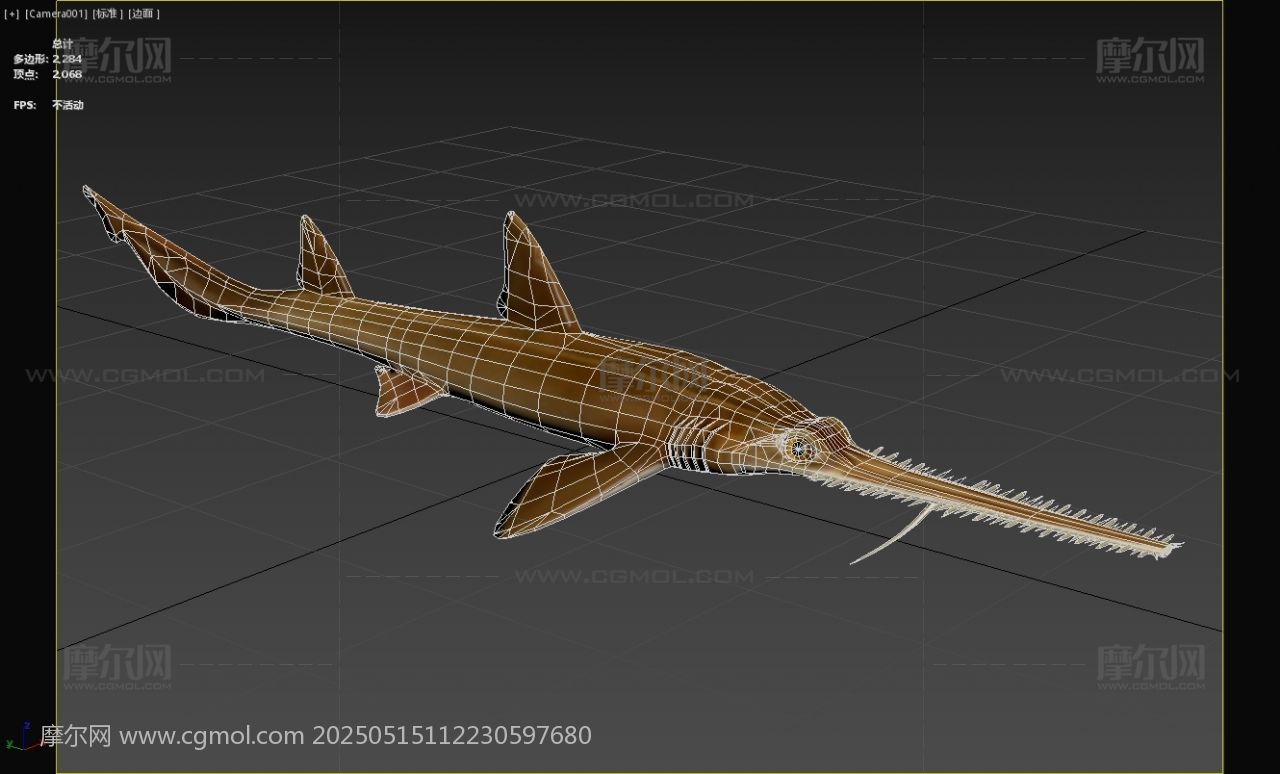
Task: Click the FPS 不活动 status text
Action: (48, 105)
